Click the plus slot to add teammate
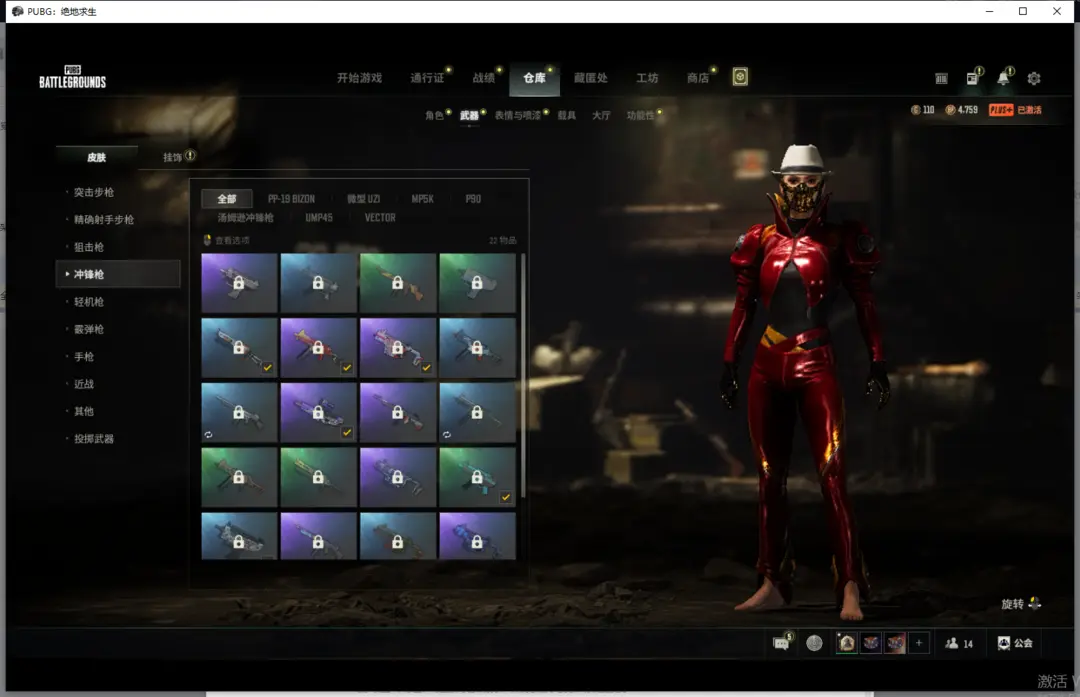The height and width of the screenshot is (697, 1080). click(919, 643)
